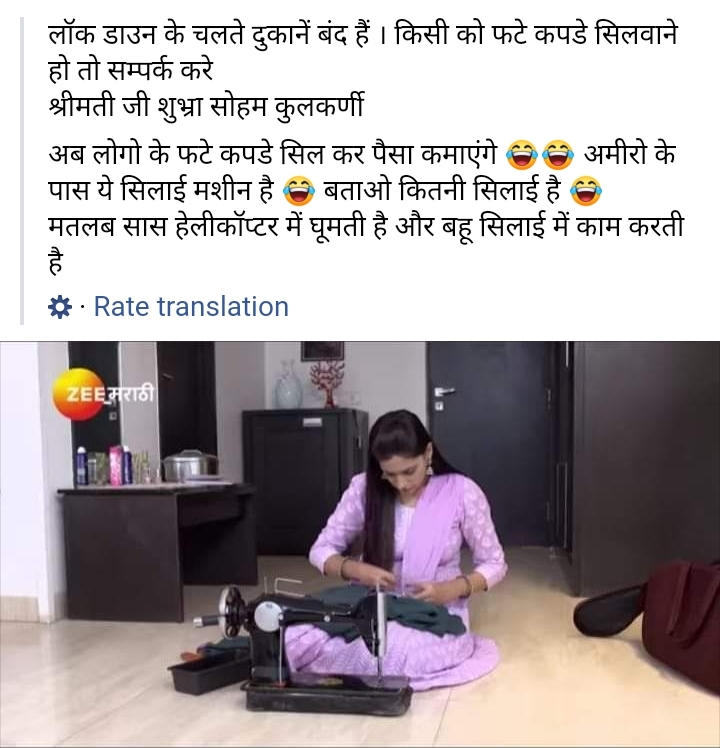Open the photo of woman sewing
This screenshot has width=720, height=748.
(360, 544)
